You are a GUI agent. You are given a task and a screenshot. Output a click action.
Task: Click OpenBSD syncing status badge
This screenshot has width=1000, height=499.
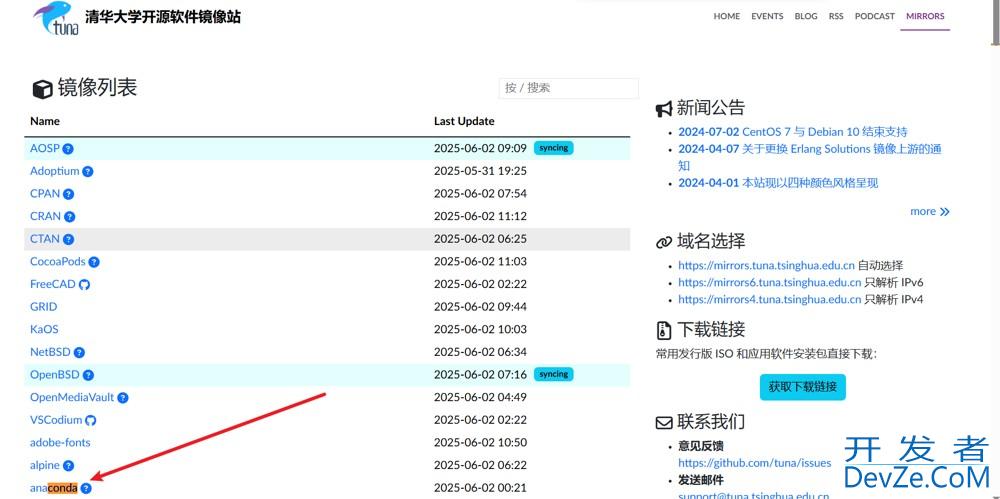pyautogui.click(x=554, y=375)
